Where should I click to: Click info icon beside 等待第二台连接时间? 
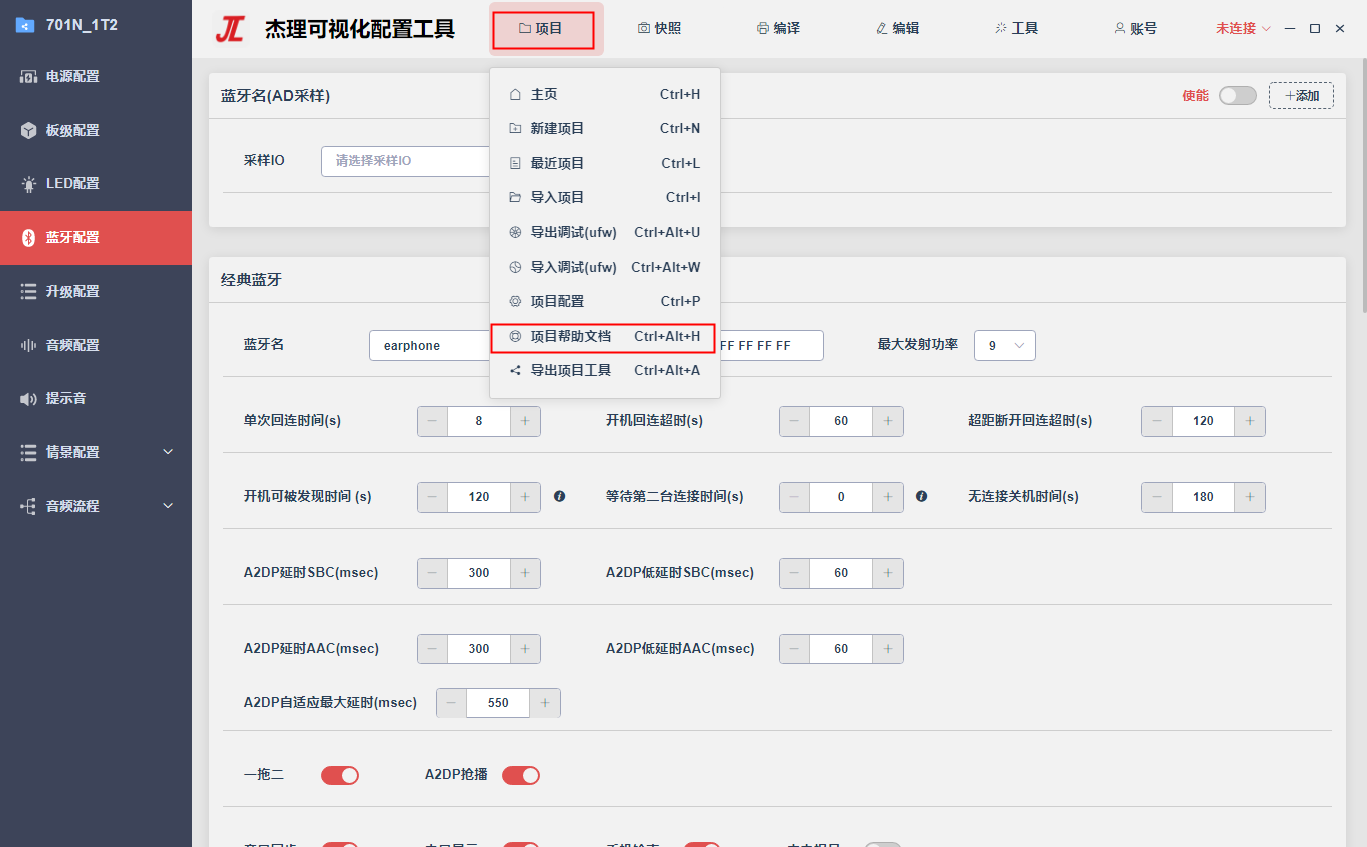922,496
